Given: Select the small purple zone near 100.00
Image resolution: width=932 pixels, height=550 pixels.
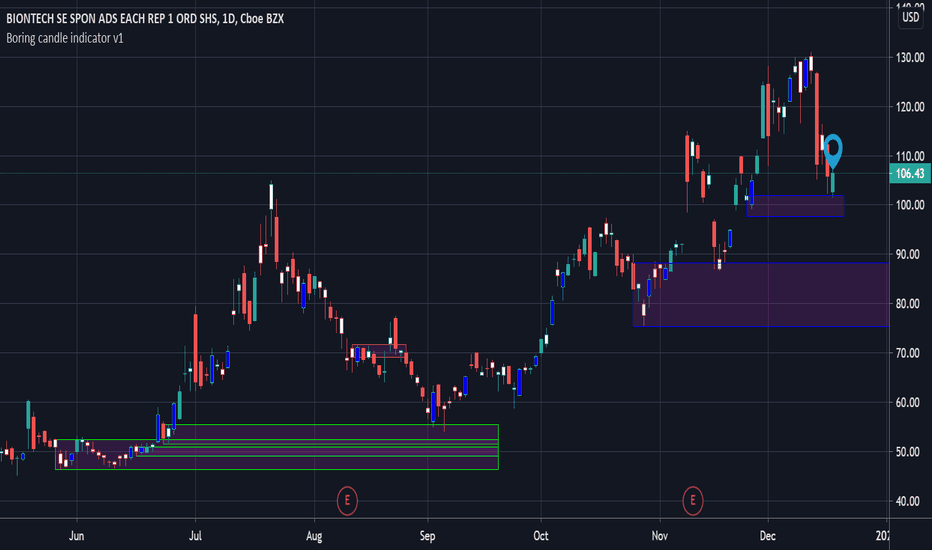Looking at the screenshot, I should point(795,206).
